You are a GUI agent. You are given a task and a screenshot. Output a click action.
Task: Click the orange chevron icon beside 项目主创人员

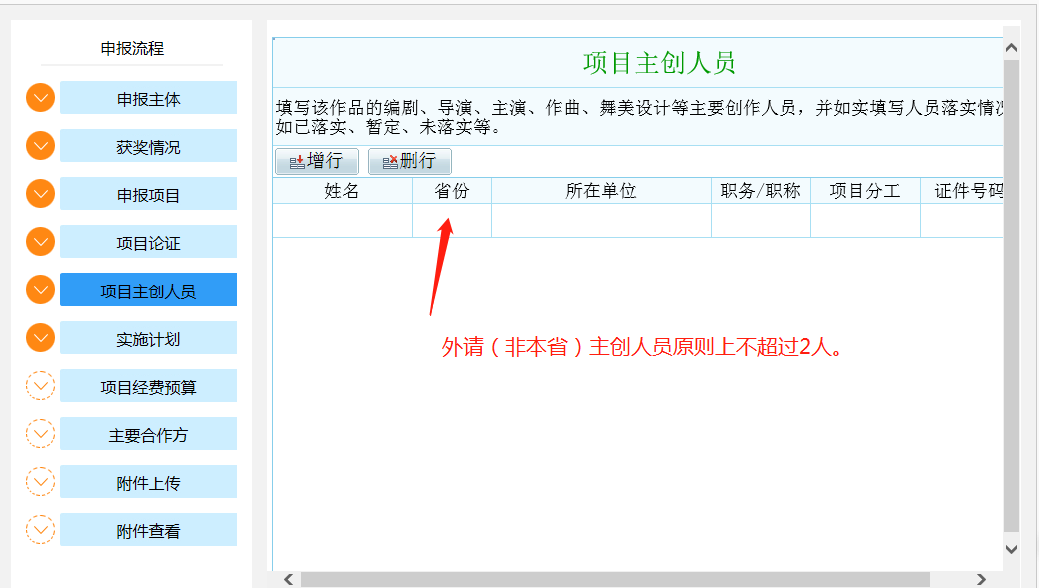coord(40,290)
